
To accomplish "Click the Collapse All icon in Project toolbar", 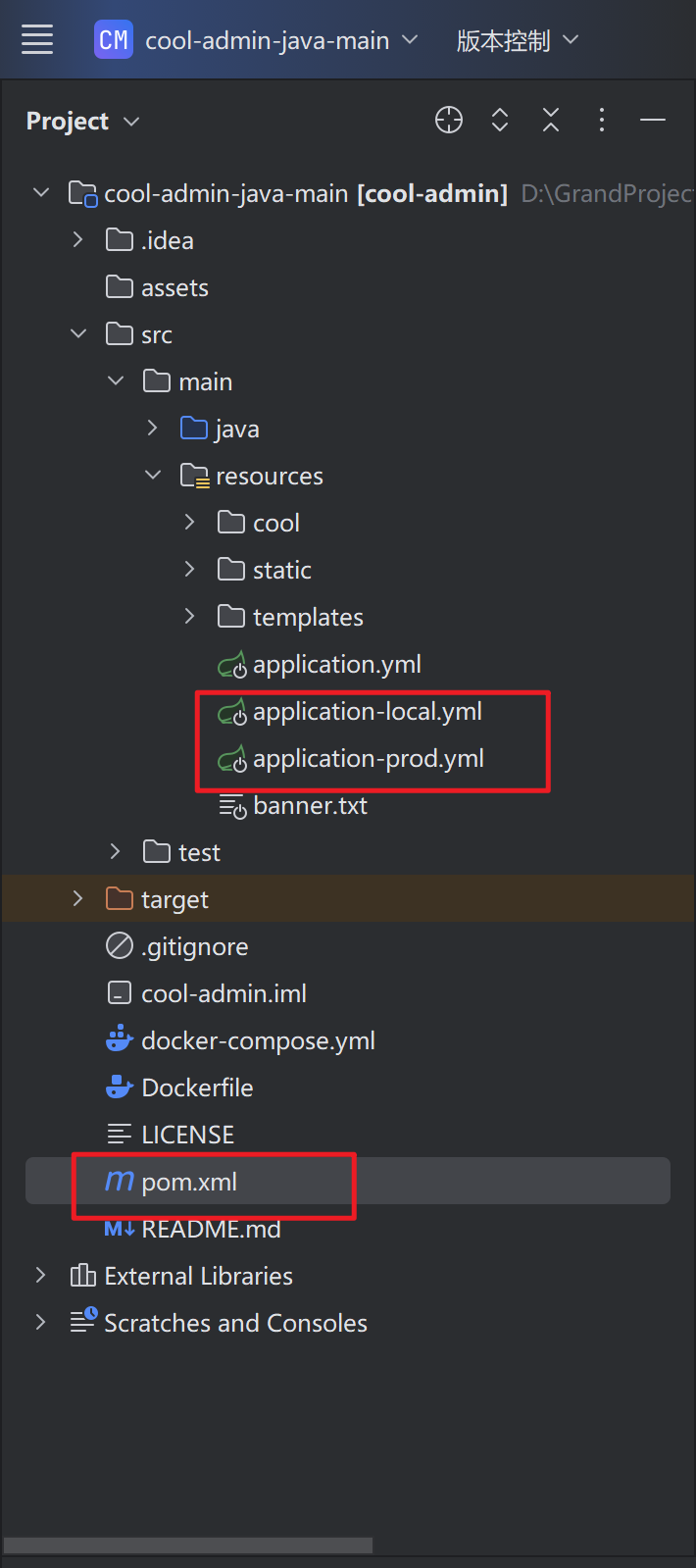I will click(x=550, y=119).
